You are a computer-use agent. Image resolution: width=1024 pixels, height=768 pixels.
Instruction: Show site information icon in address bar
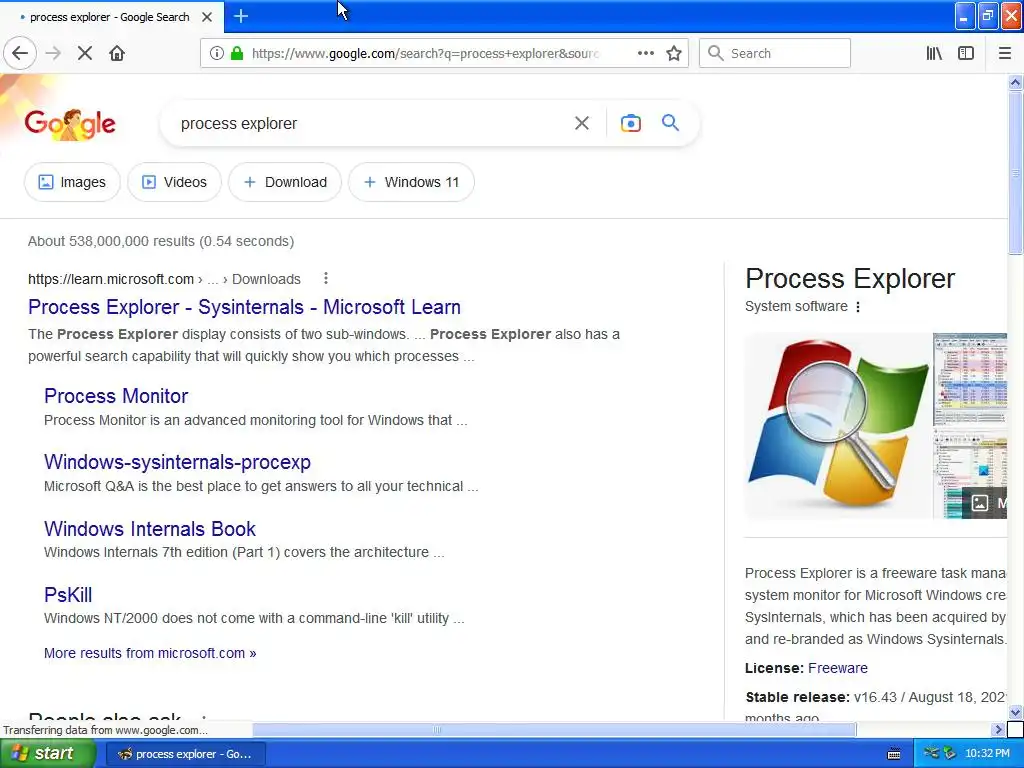(x=216, y=53)
